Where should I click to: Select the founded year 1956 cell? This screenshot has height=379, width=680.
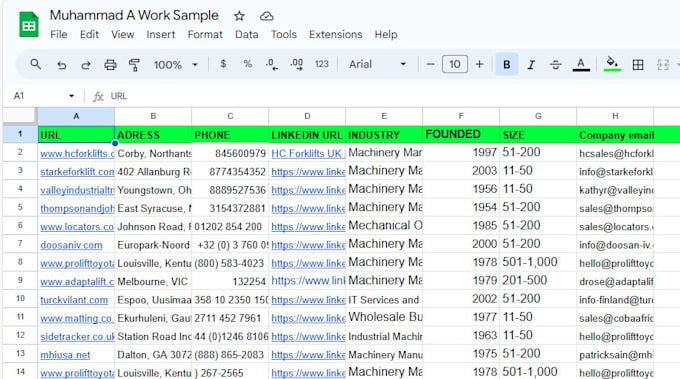[x=461, y=190]
